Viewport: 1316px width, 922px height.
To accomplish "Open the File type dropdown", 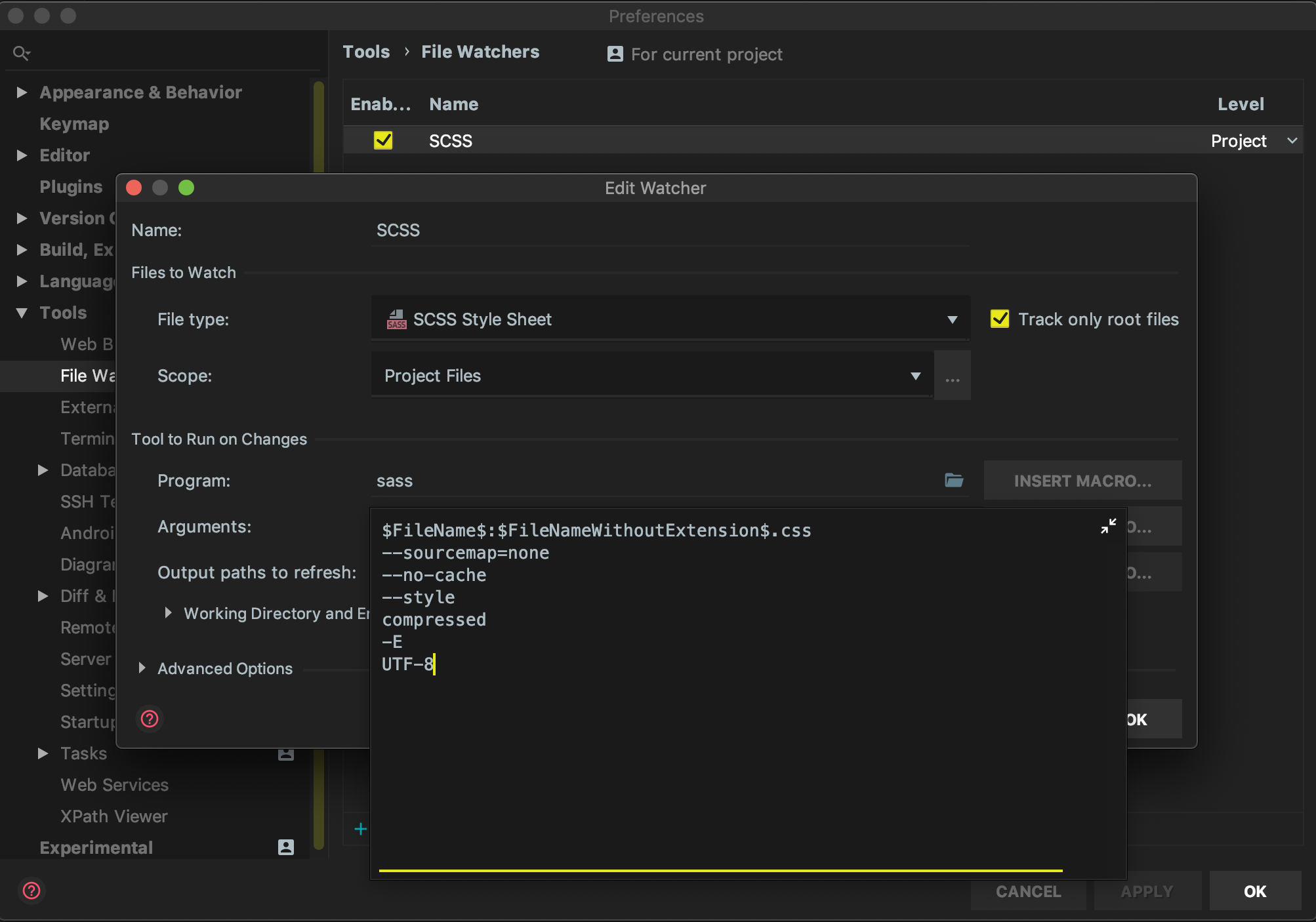I will pos(670,319).
